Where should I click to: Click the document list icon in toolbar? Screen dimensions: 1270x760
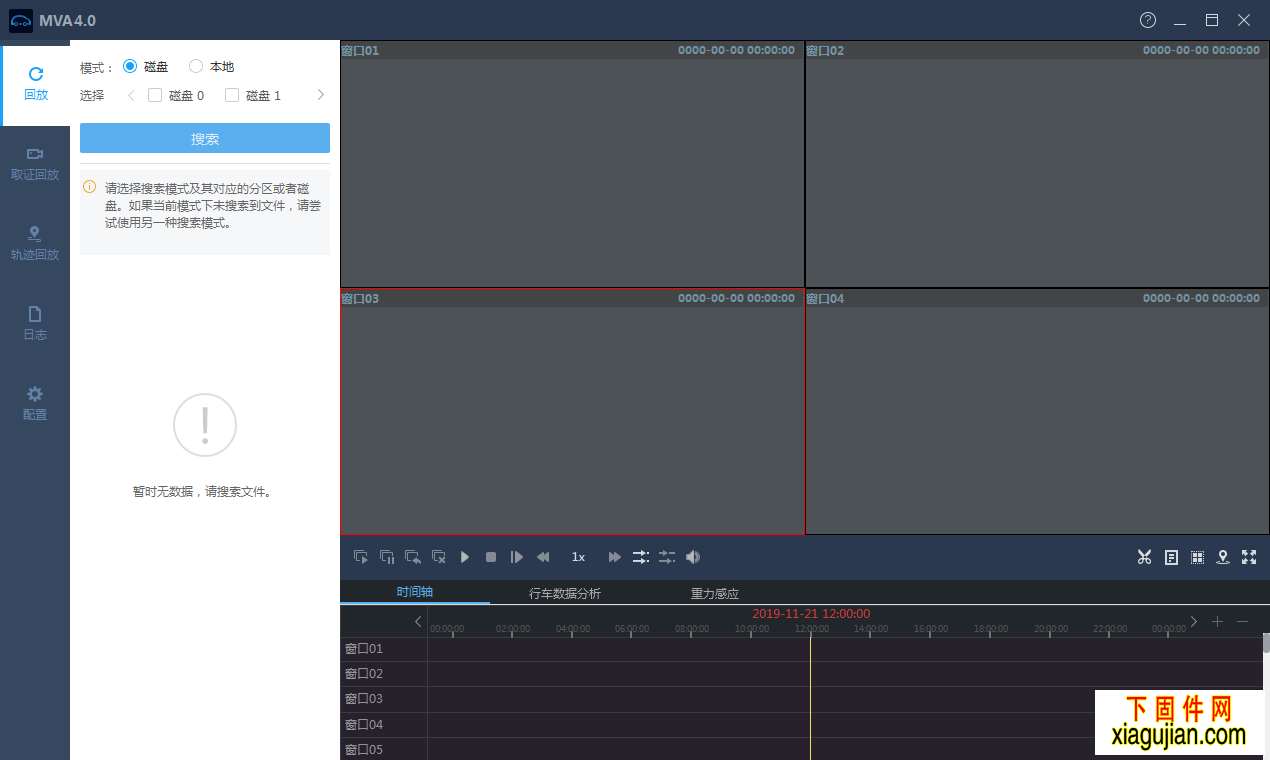[x=1171, y=557]
